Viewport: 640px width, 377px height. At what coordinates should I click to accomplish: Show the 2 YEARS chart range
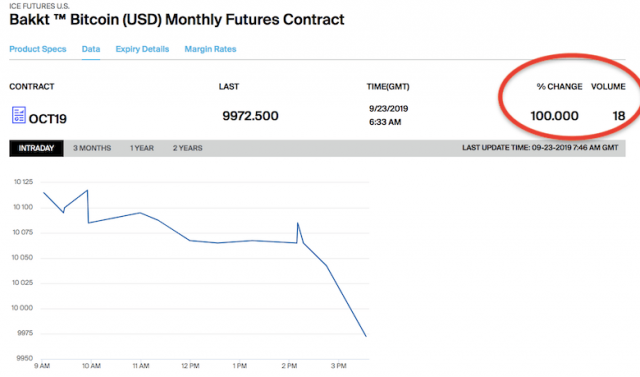(x=187, y=148)
